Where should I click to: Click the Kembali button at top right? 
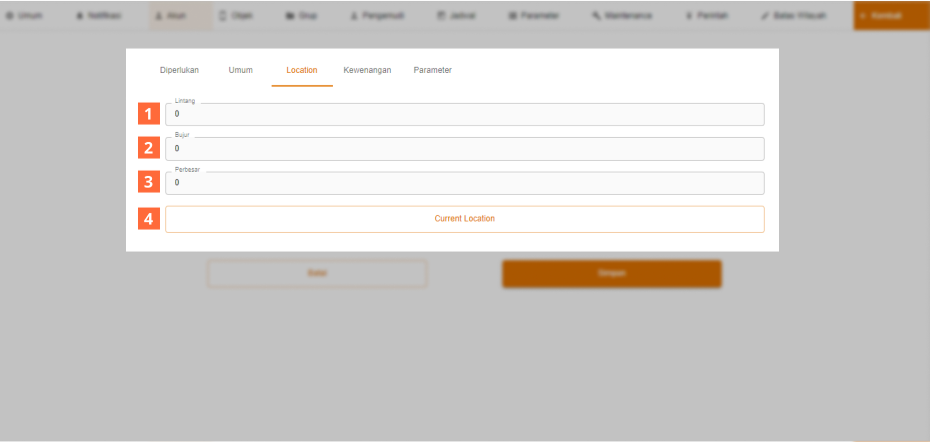(x=890, y=16)
